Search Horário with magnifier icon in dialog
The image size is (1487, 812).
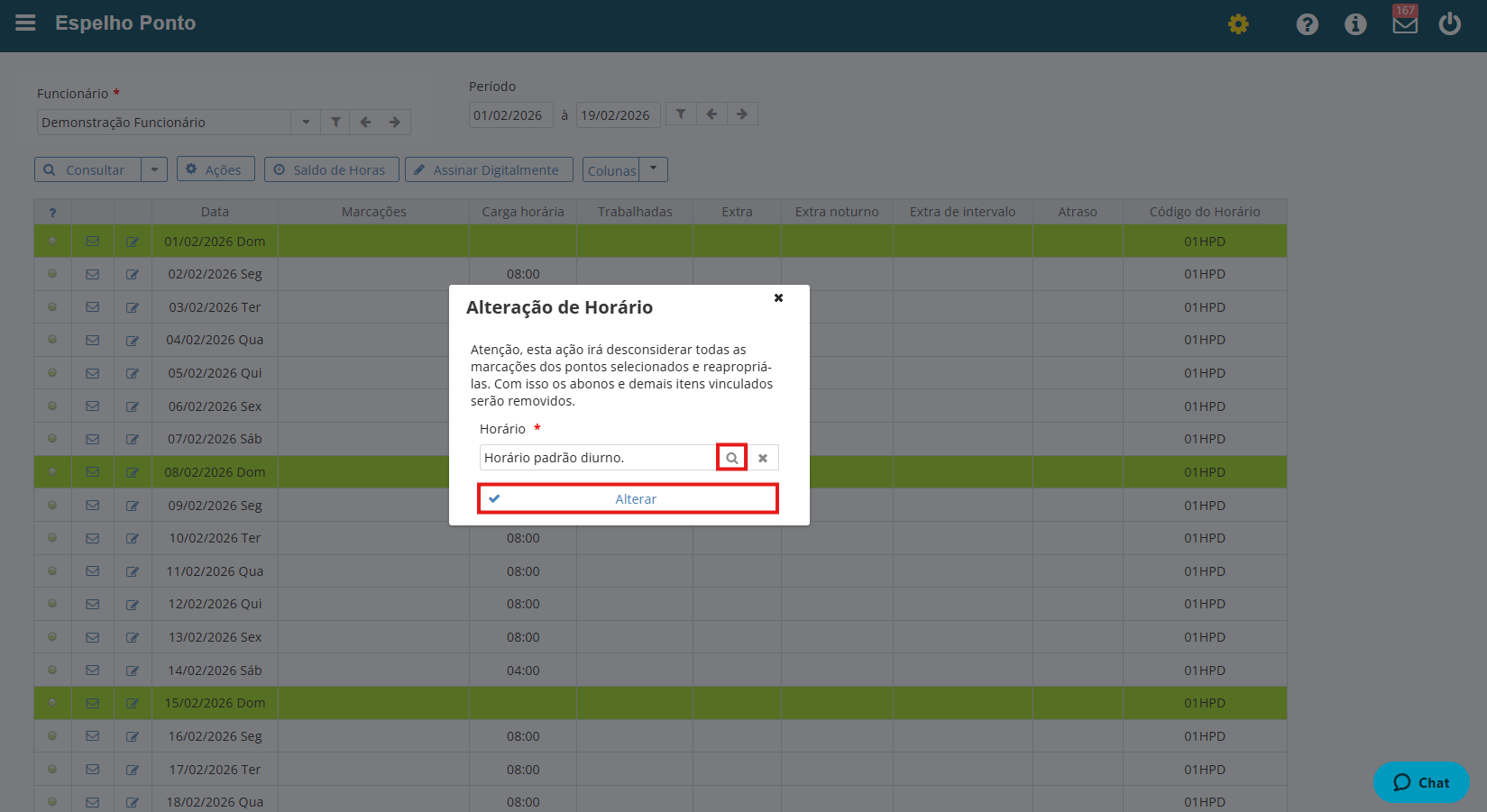732,458
